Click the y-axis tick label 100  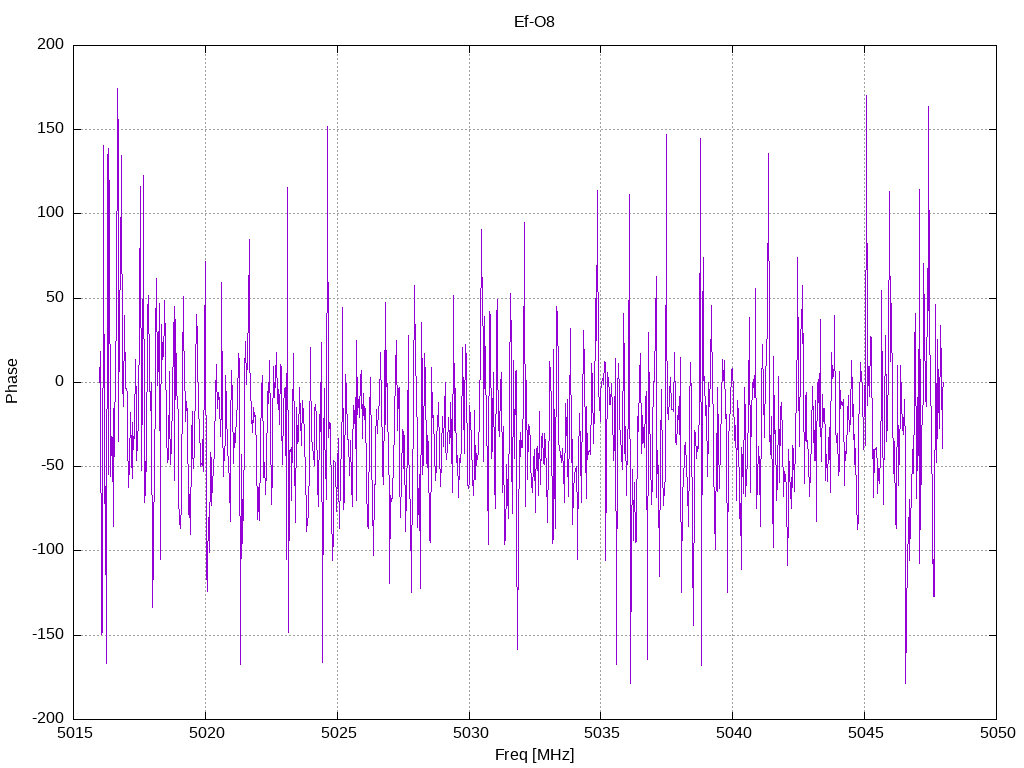51,213
